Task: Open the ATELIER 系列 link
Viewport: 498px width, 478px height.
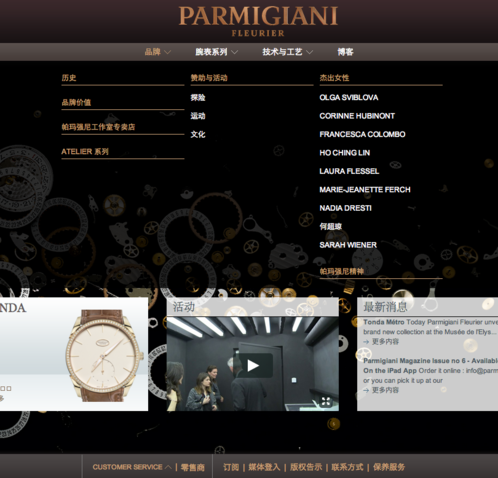Action: coord(85,152)
